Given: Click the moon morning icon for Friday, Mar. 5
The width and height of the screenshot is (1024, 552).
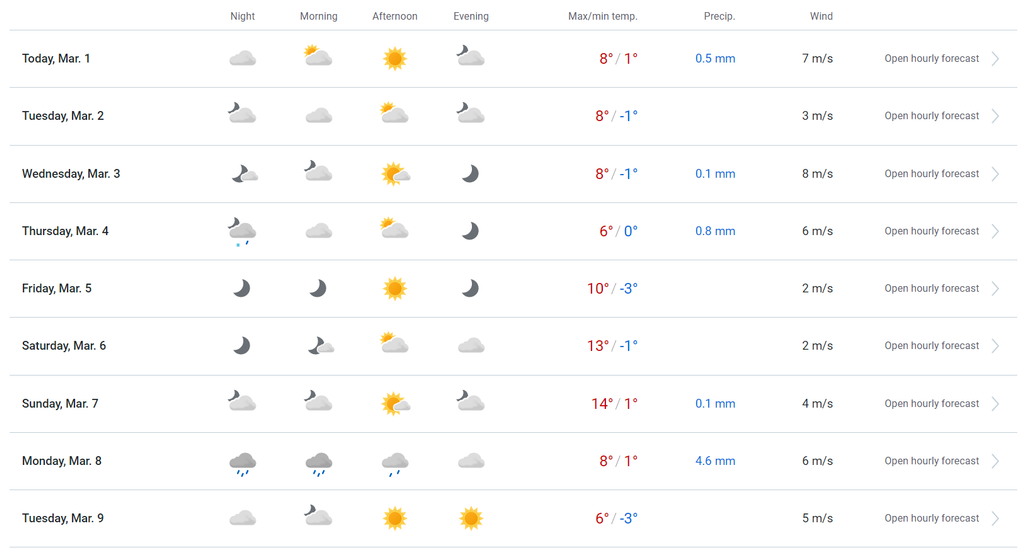Looking at the screenshot, I should [x=318, y=288].
